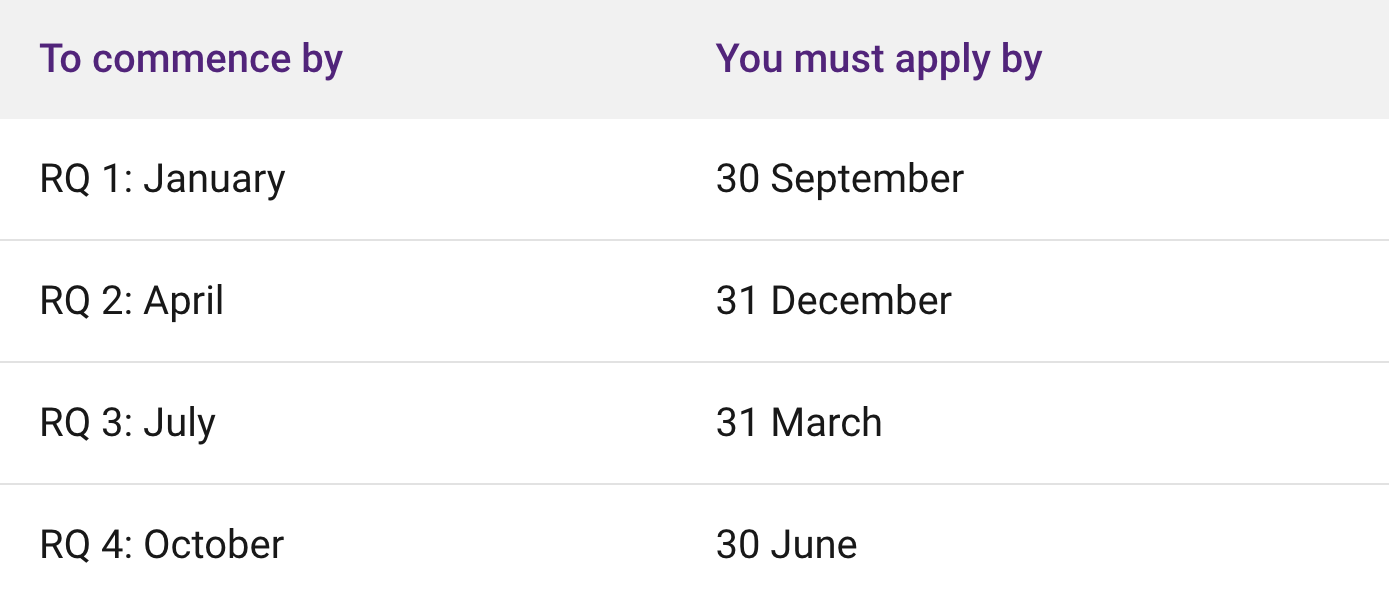
Task: Click the word "September" in the deadline column
Action: tap(867, 180)
